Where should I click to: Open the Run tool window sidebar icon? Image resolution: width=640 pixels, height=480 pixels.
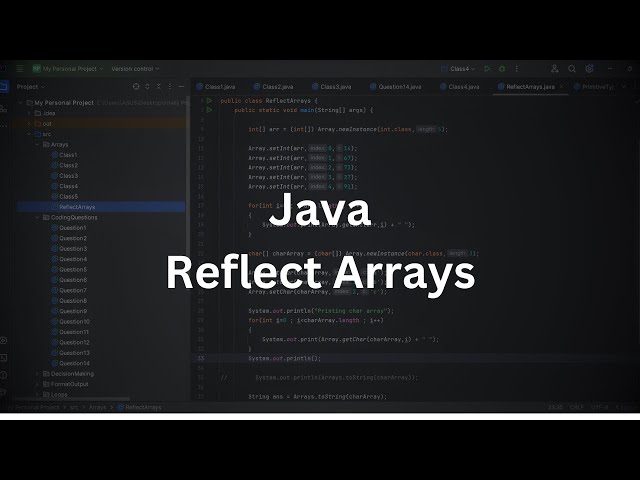coord(3,340)
